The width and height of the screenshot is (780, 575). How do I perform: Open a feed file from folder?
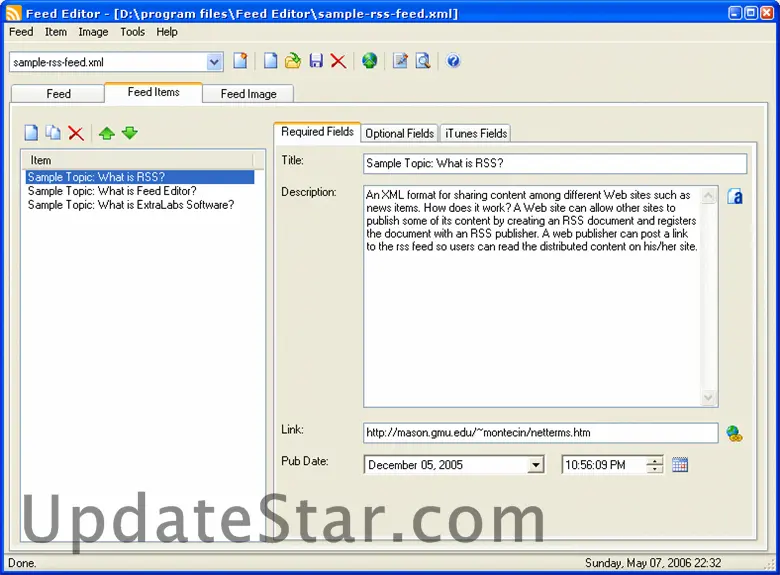coord(293,61)
